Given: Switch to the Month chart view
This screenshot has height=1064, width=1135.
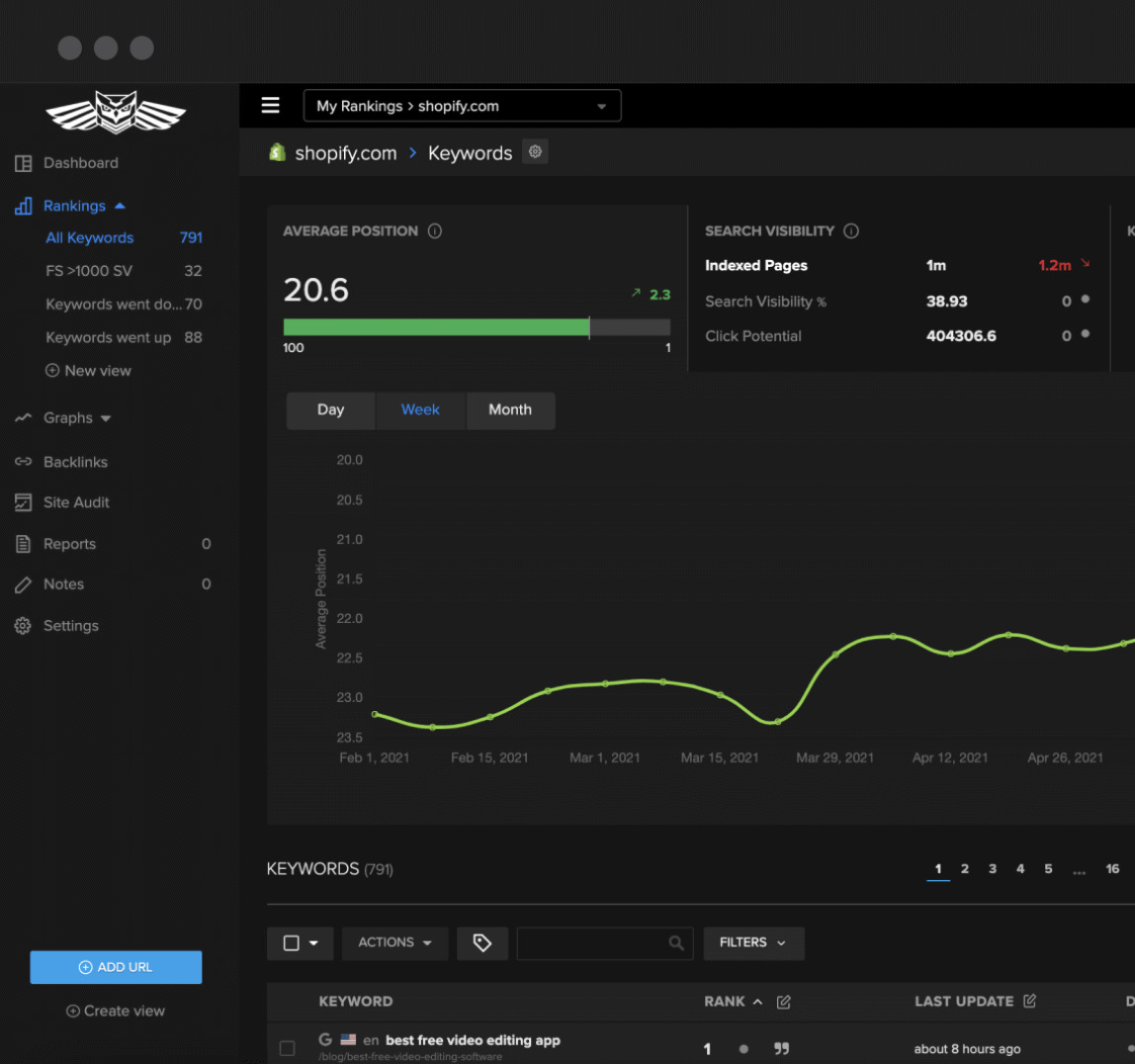Looking at the screenshot, I should tap(510, 409).
